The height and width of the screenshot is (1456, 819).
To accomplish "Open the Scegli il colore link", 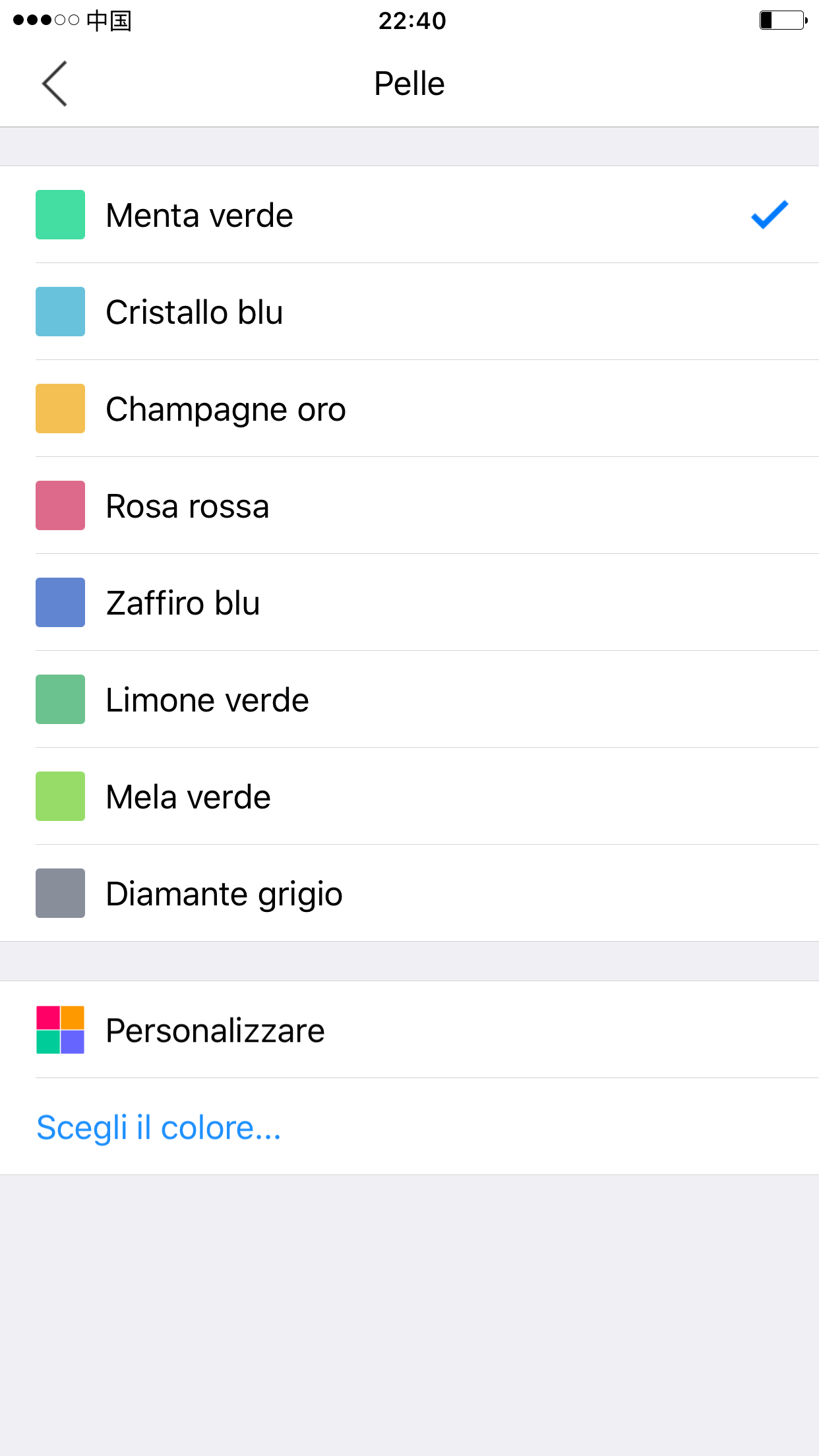I will pyautogui.click(x=159, y=1127).
